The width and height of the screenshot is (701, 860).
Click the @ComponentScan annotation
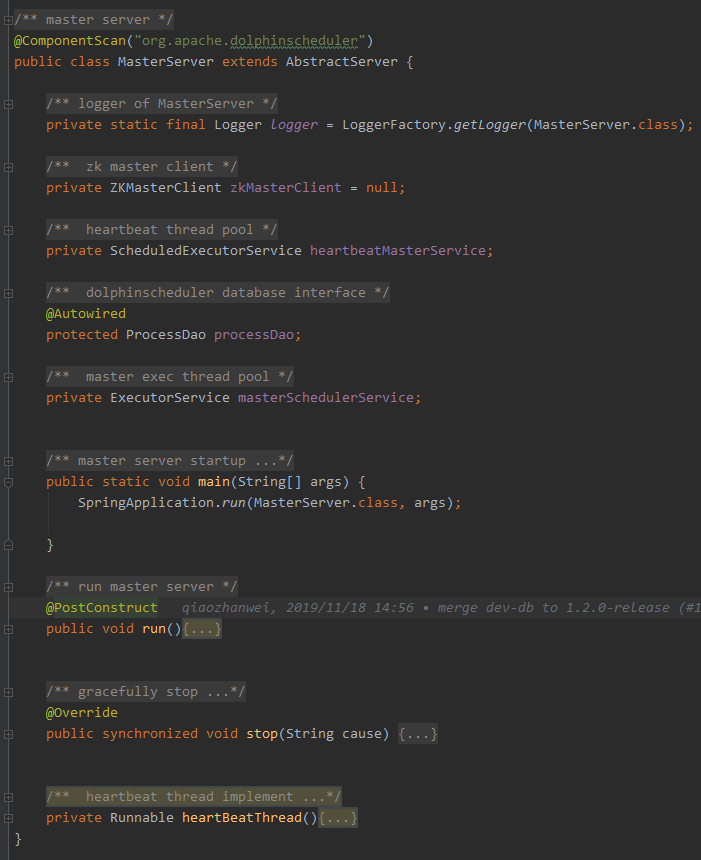point(70,41)
